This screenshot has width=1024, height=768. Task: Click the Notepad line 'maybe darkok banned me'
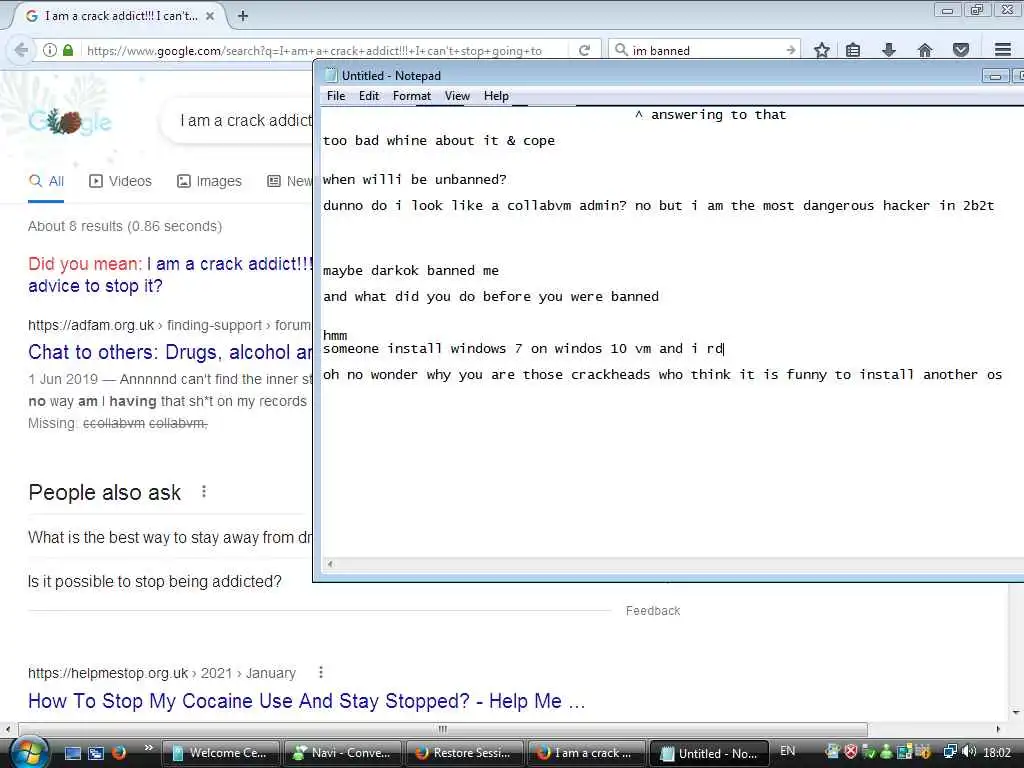click(411, 270)
